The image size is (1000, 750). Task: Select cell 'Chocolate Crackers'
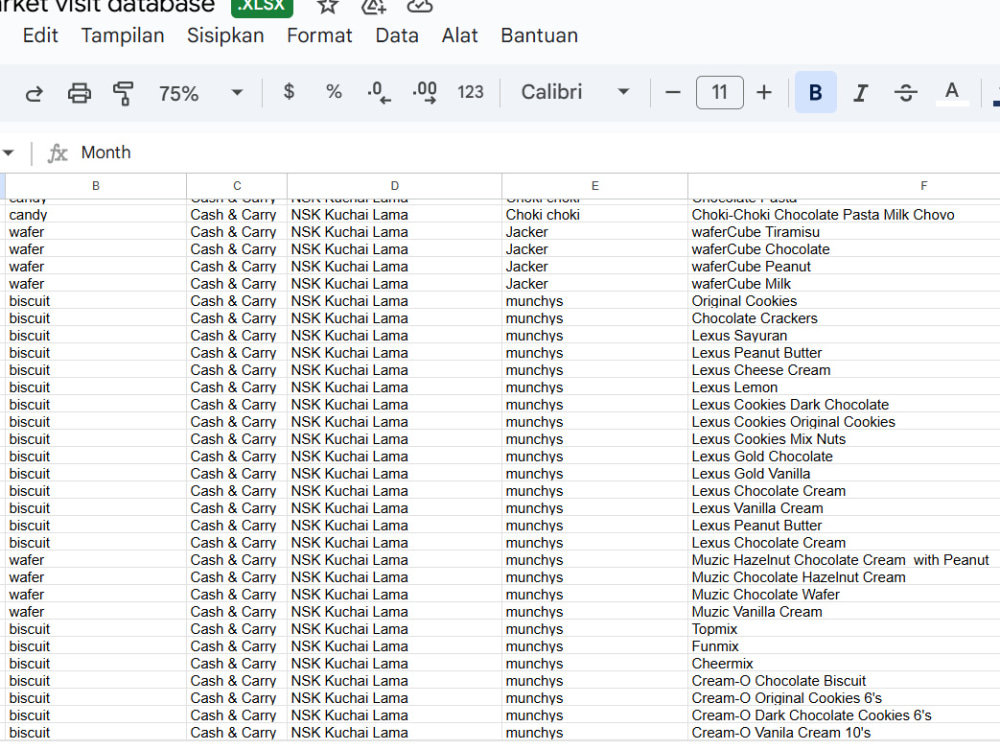[844, 318]
